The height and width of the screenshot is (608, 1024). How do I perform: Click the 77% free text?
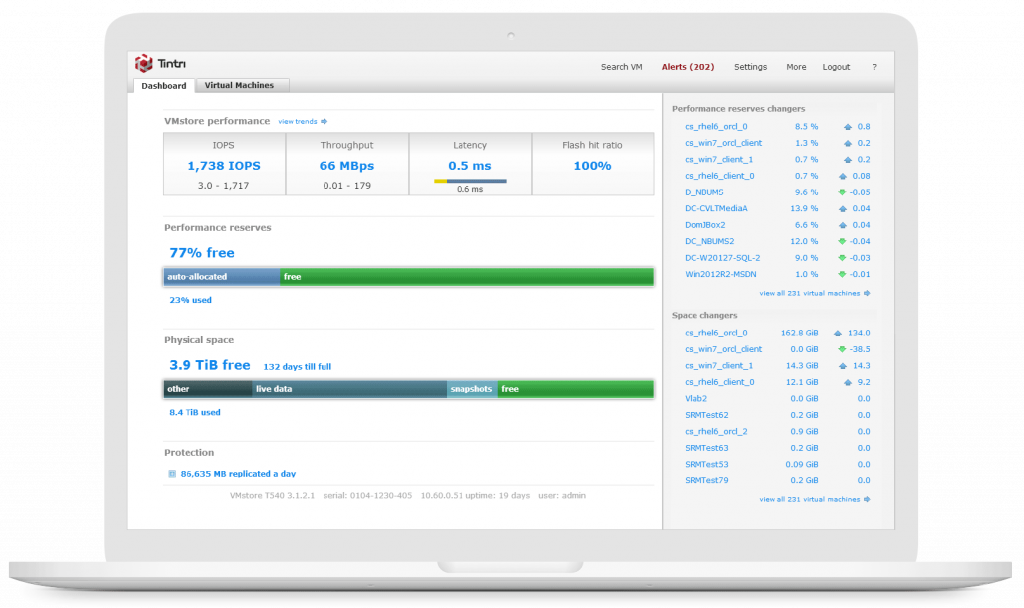(x=202, y=253)
